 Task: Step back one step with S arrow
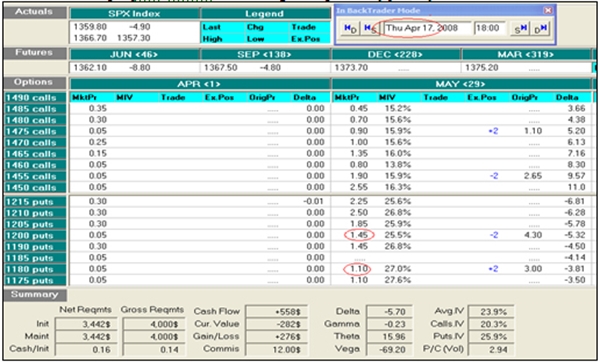[369, 28]
